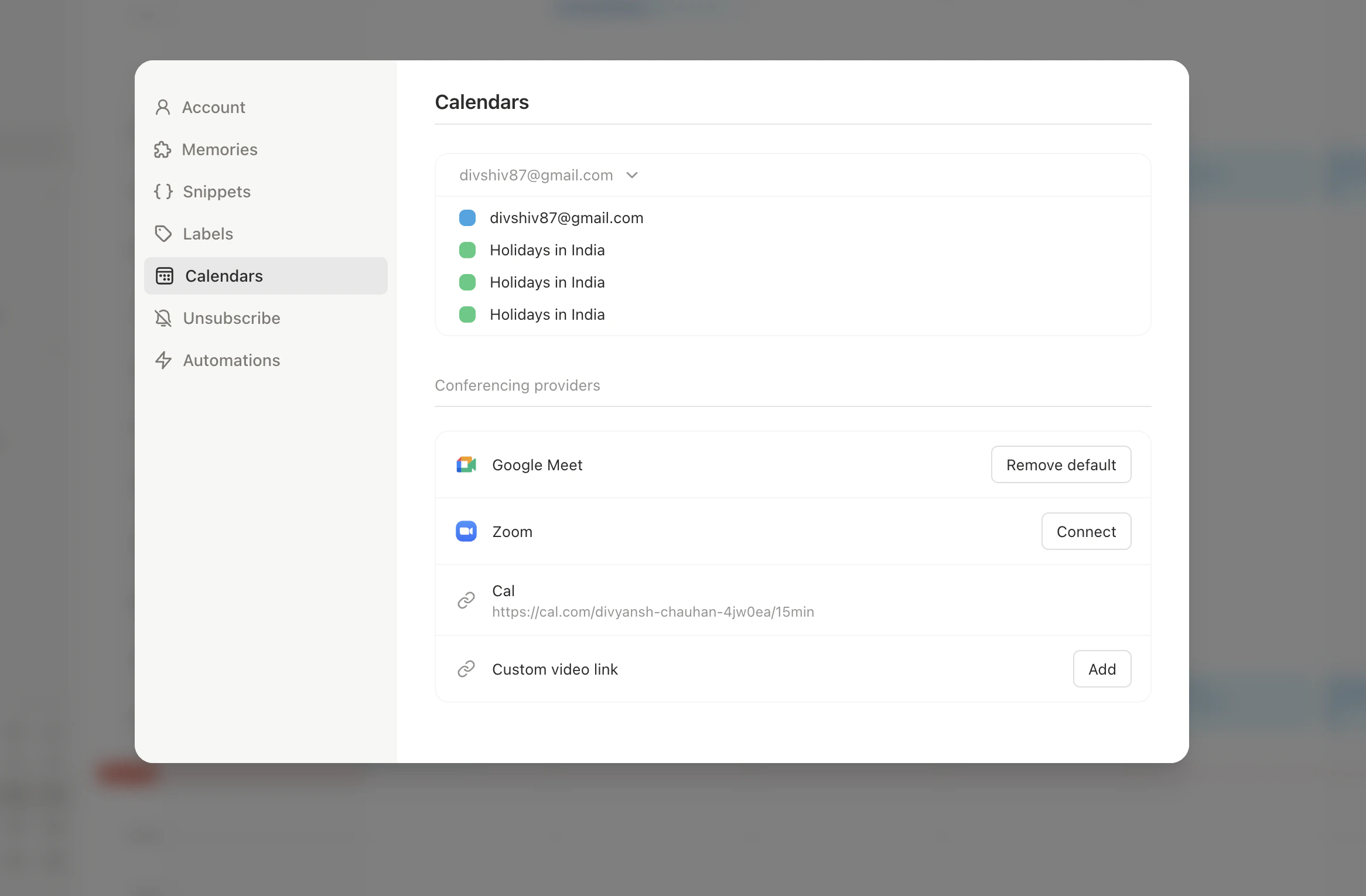Select the second Holidays in India calendar
1366x896 pixels.
[793, 282]
